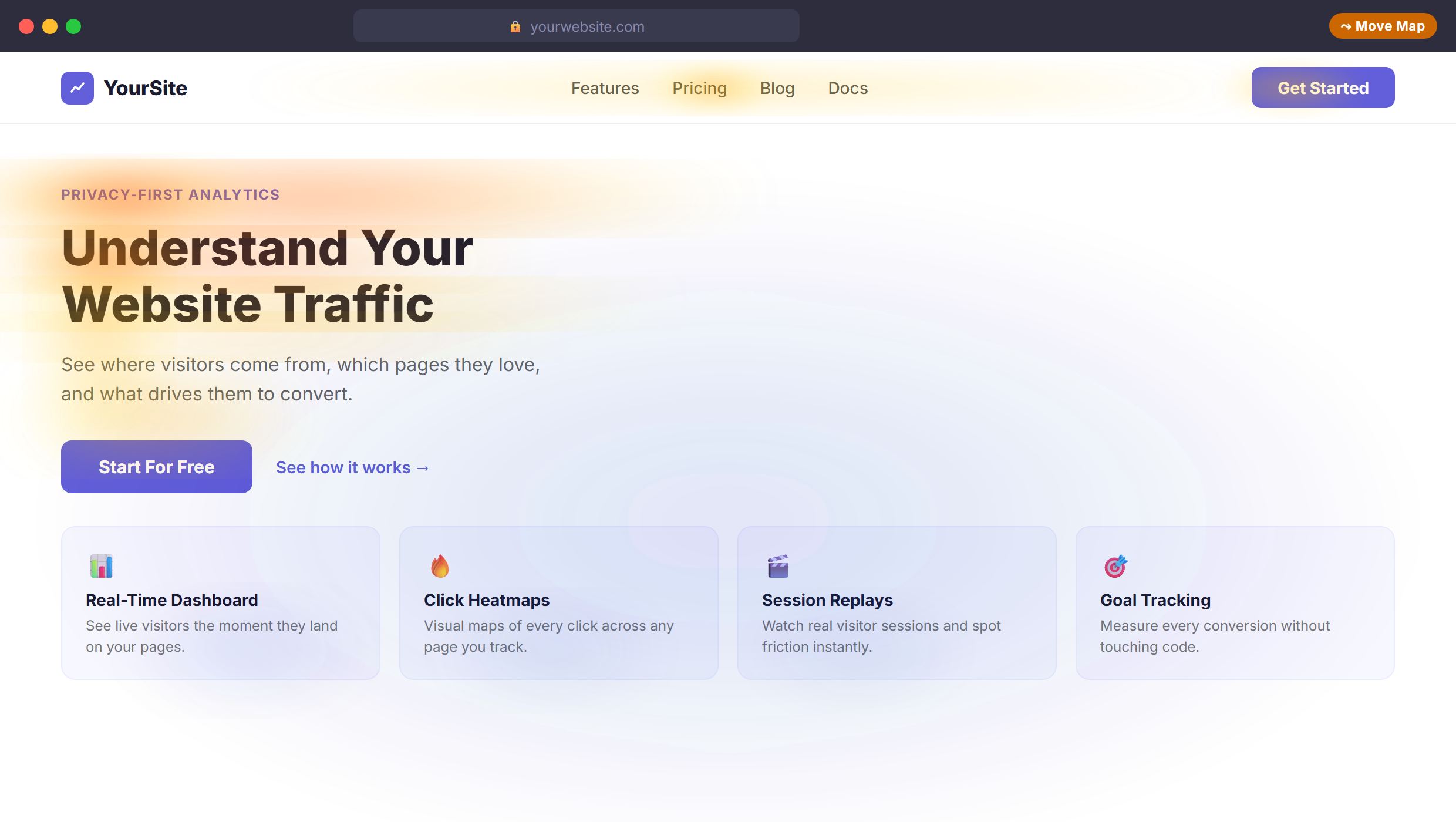Select the Goal Tracking card title
This screenshot has height=822, width=1456.
tap(1155, 600)
